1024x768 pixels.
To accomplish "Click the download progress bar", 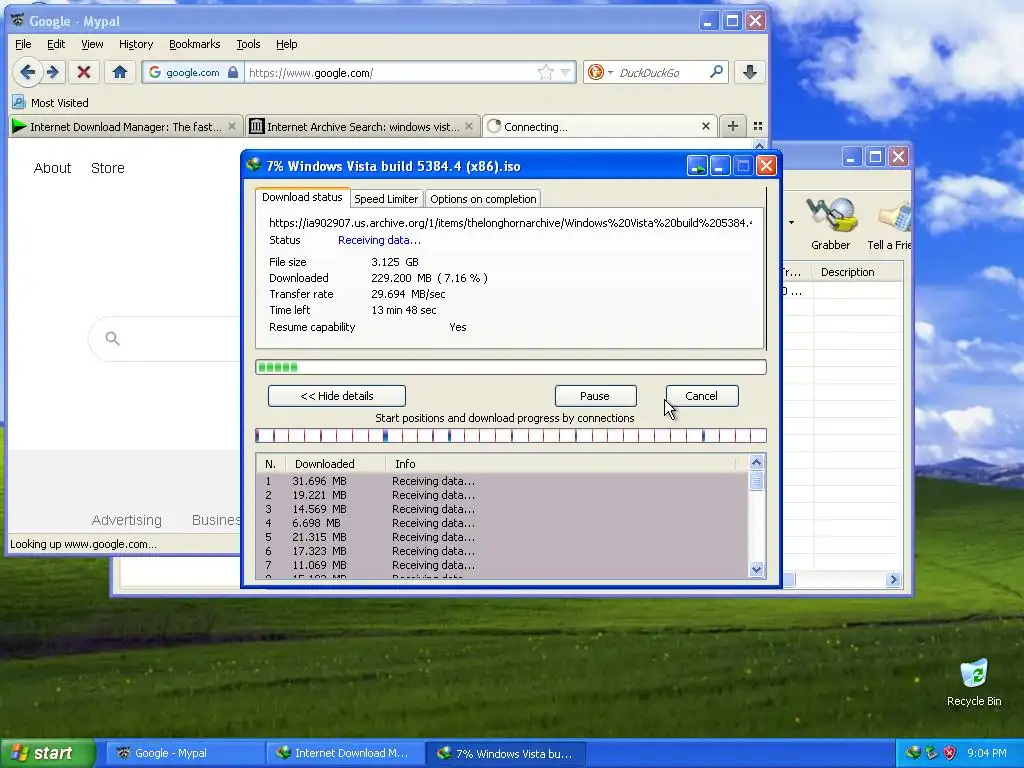I will point(511,367).
